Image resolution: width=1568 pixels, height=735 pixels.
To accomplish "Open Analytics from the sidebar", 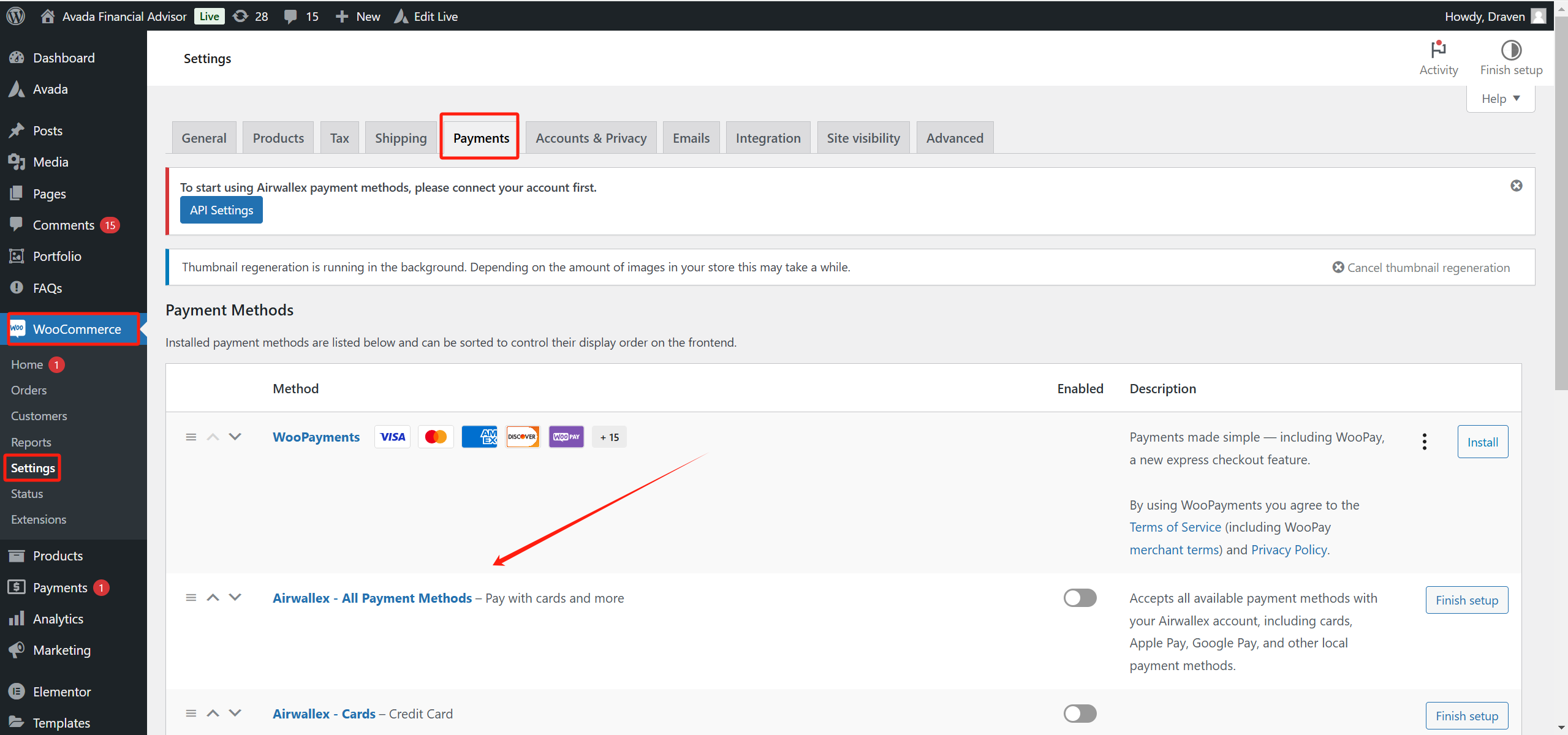I will coord(57,618).
